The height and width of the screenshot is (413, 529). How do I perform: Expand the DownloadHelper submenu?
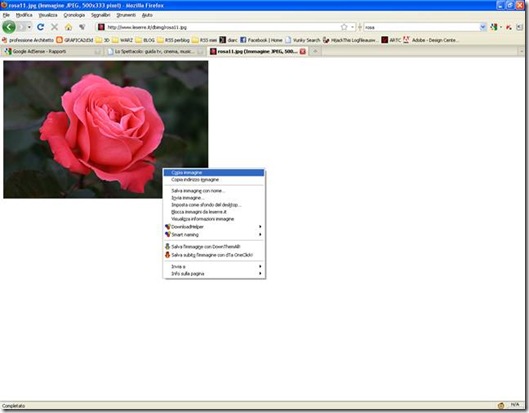click(x=214, y=227)
